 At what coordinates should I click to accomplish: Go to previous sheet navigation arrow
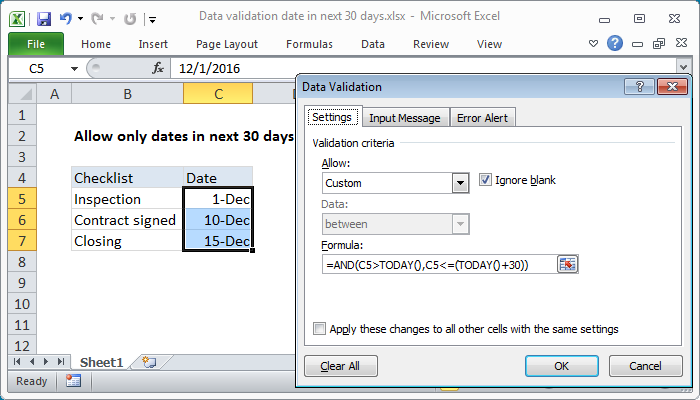pos(32,362)
